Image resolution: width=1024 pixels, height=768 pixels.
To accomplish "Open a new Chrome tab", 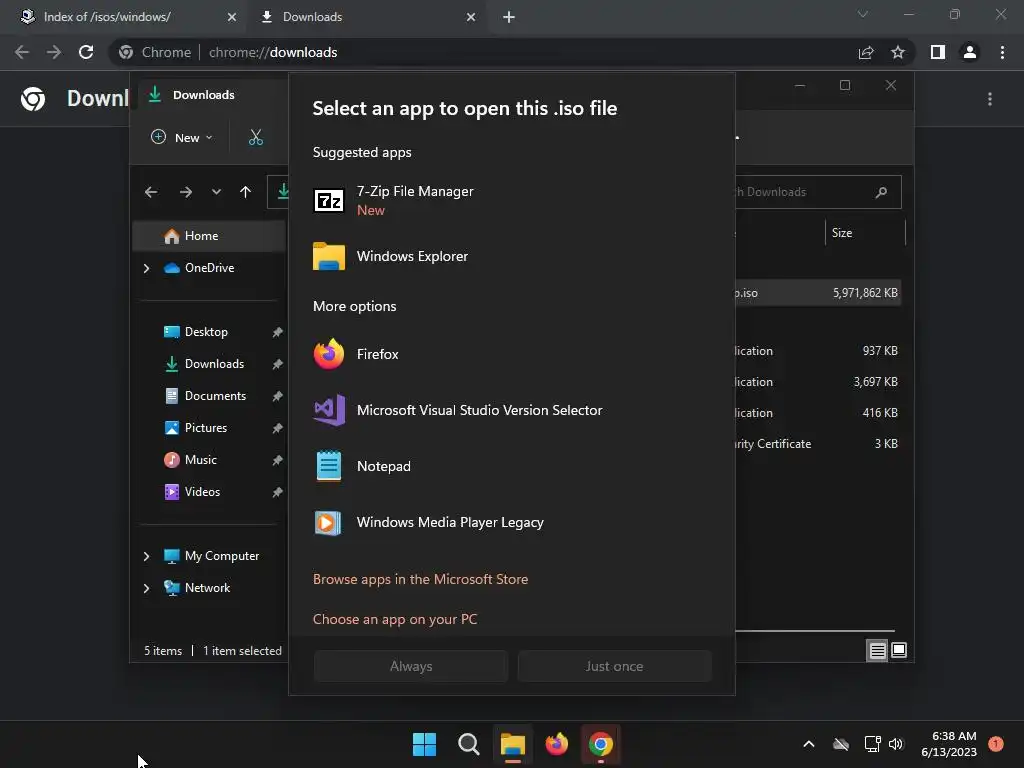I will tap(509, 17).
